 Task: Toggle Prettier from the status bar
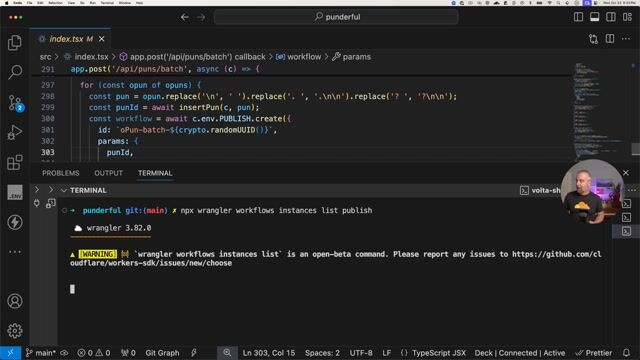click(x=593, y=353)
